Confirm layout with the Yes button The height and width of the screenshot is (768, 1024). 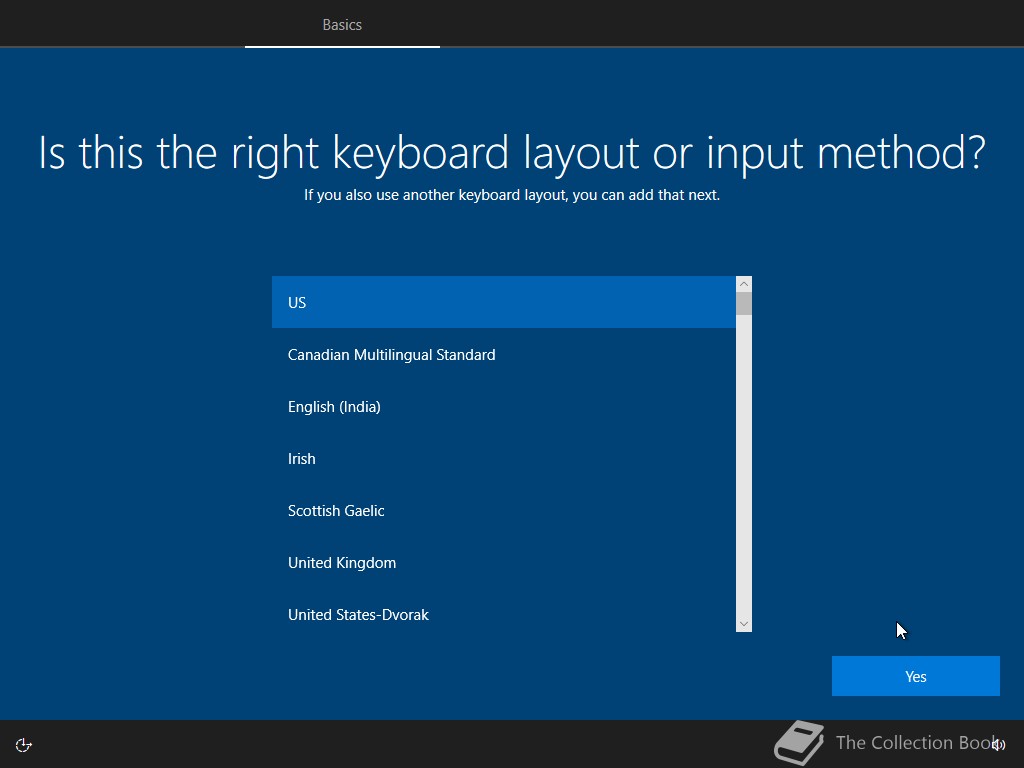[x=916, y=676]
